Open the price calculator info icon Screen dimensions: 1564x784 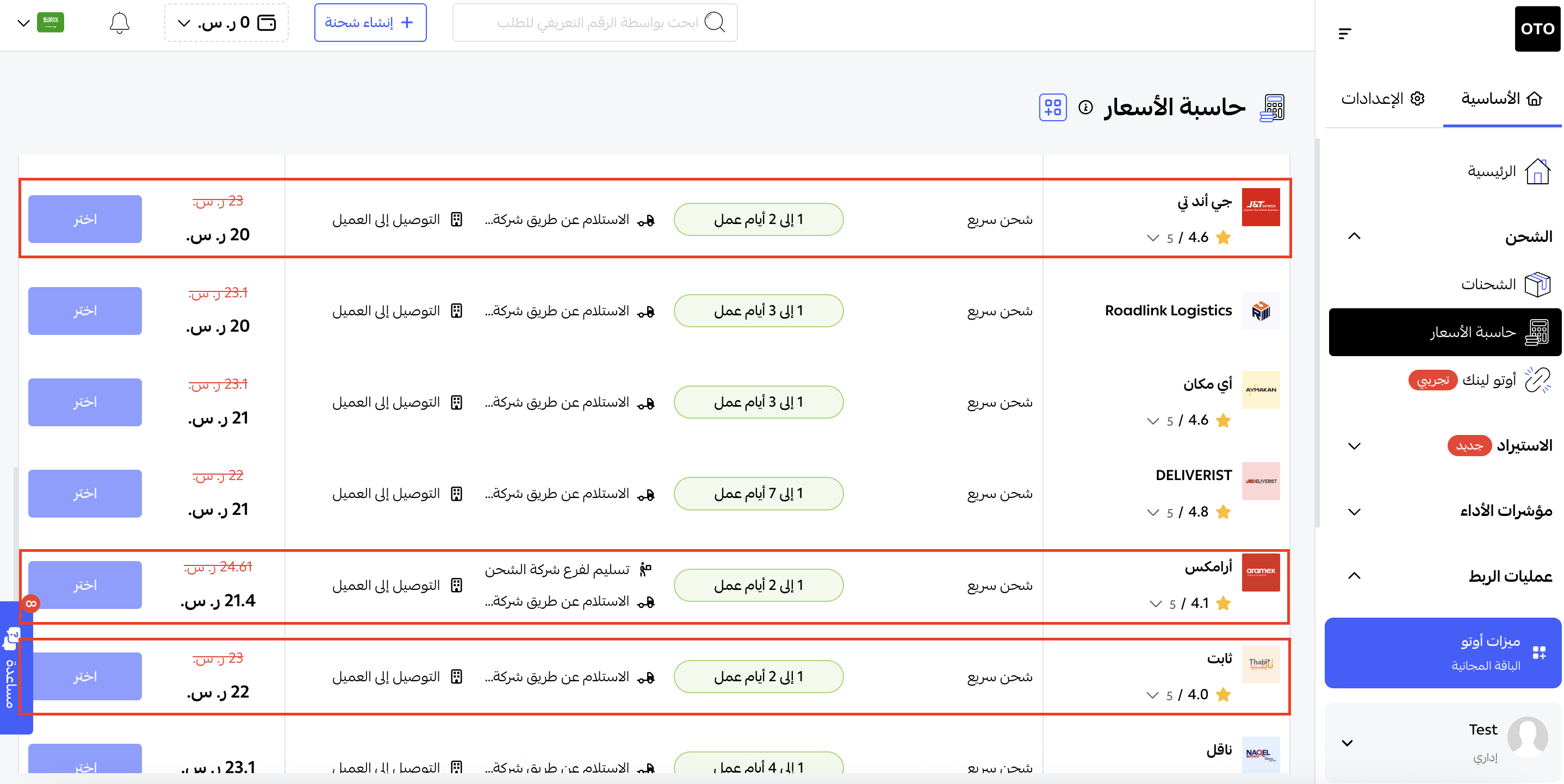click(x=1085, y=108)
